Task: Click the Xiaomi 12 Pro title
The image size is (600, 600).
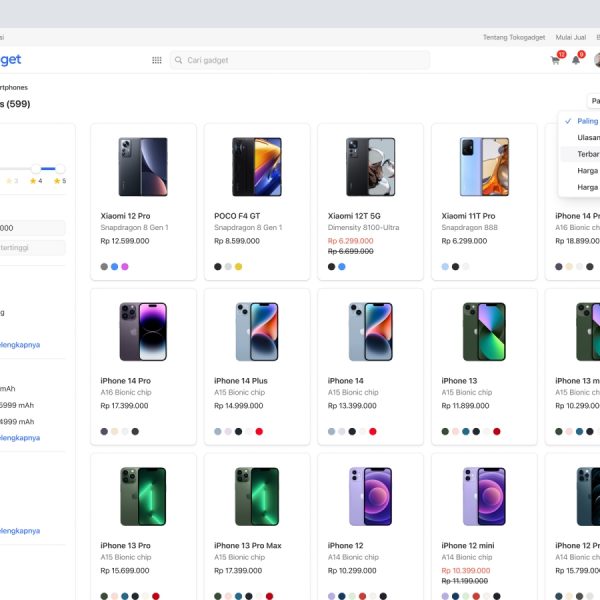Action: click(x=125, y=216)
